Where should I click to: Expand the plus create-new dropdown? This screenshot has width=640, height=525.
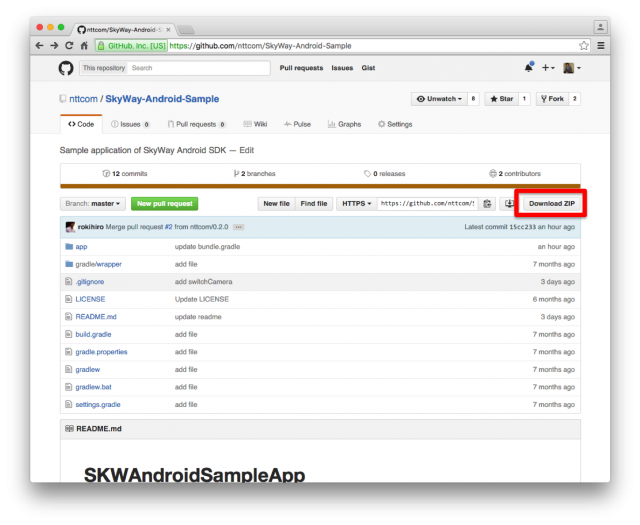[548, 68]
